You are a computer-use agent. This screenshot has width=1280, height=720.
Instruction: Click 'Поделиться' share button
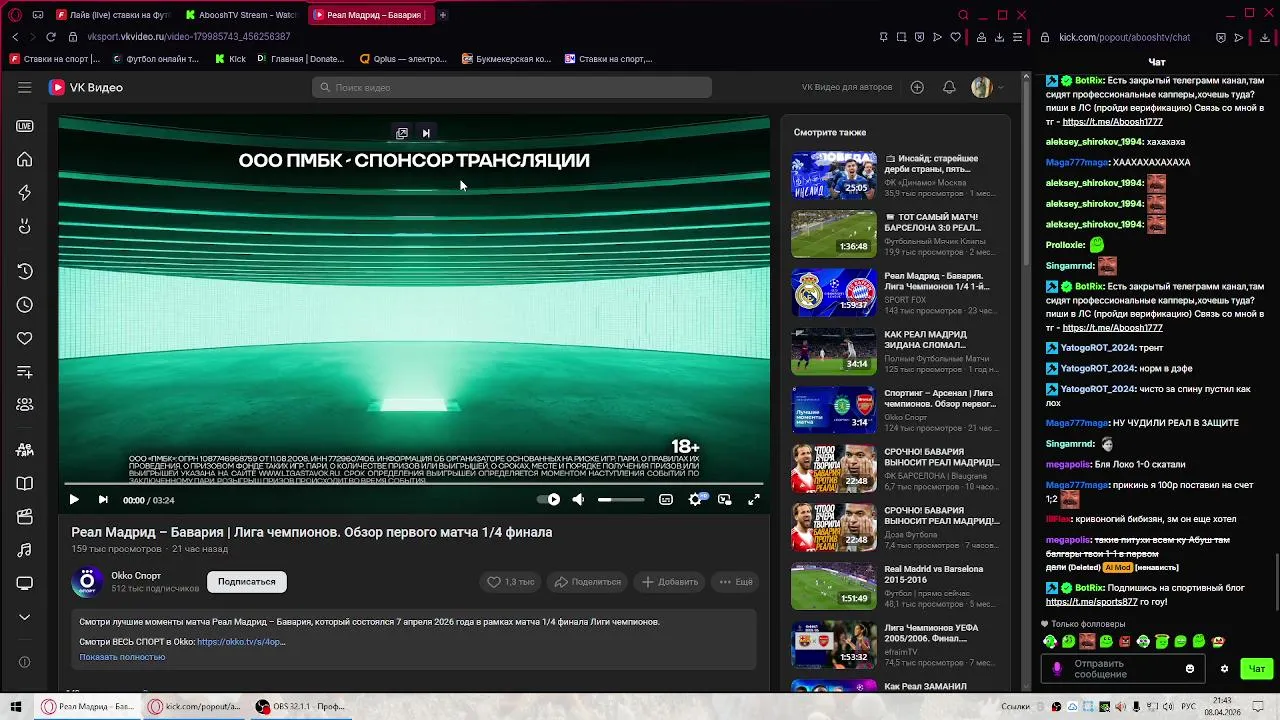(588, 582)
